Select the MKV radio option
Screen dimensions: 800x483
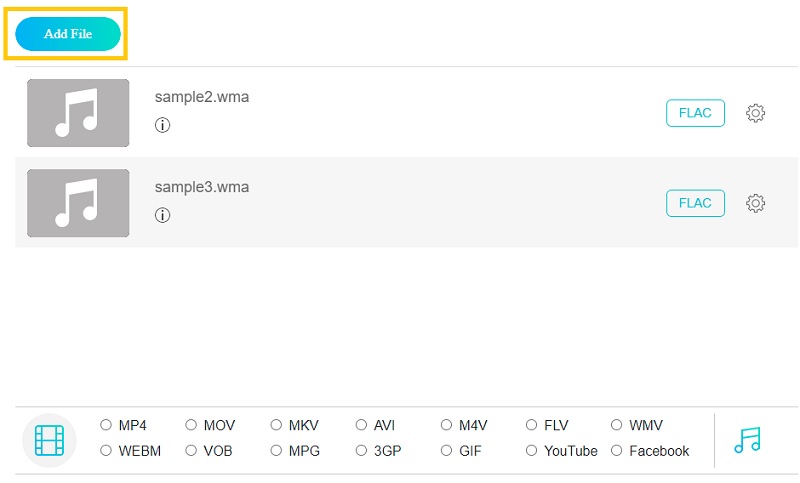tap(276, 425)
